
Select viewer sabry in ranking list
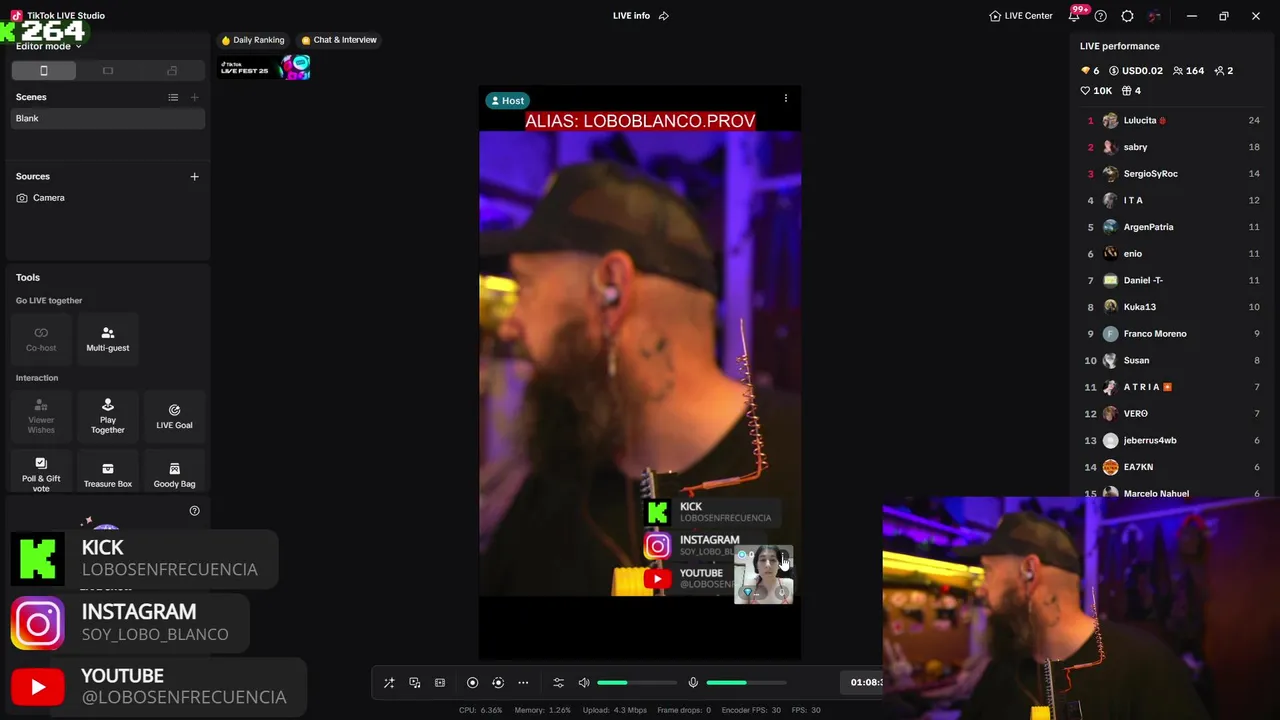[1172, 147]
